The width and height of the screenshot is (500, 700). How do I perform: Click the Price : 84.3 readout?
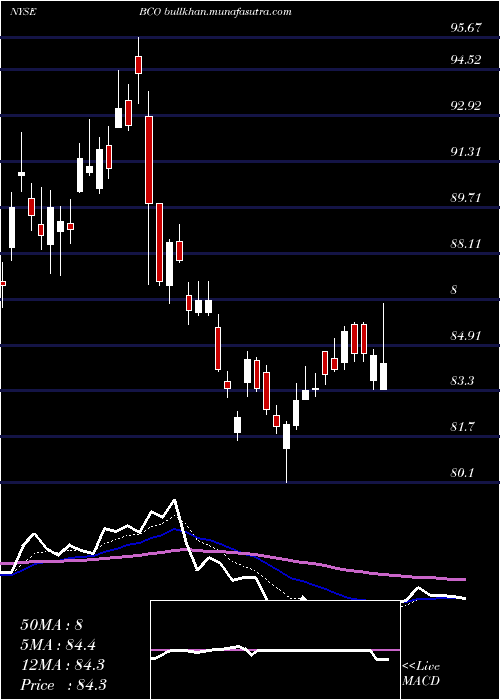63,685
